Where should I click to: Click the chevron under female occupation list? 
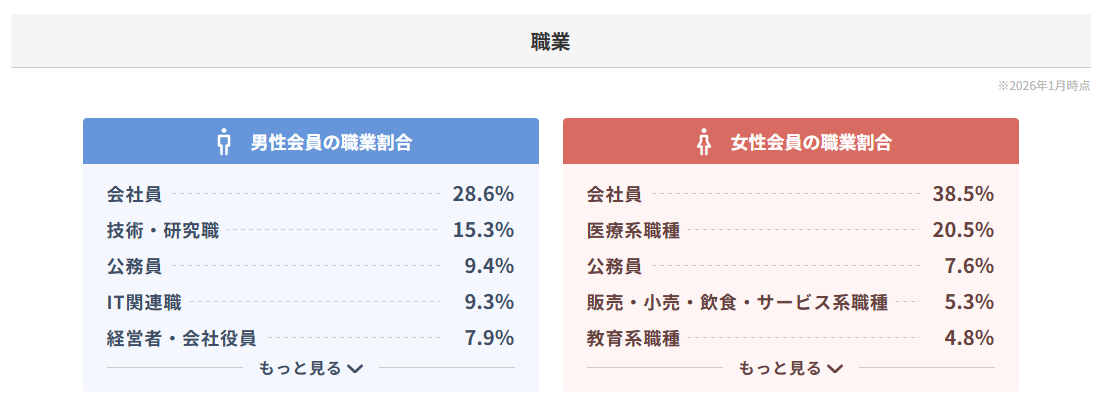pos(835,368)
